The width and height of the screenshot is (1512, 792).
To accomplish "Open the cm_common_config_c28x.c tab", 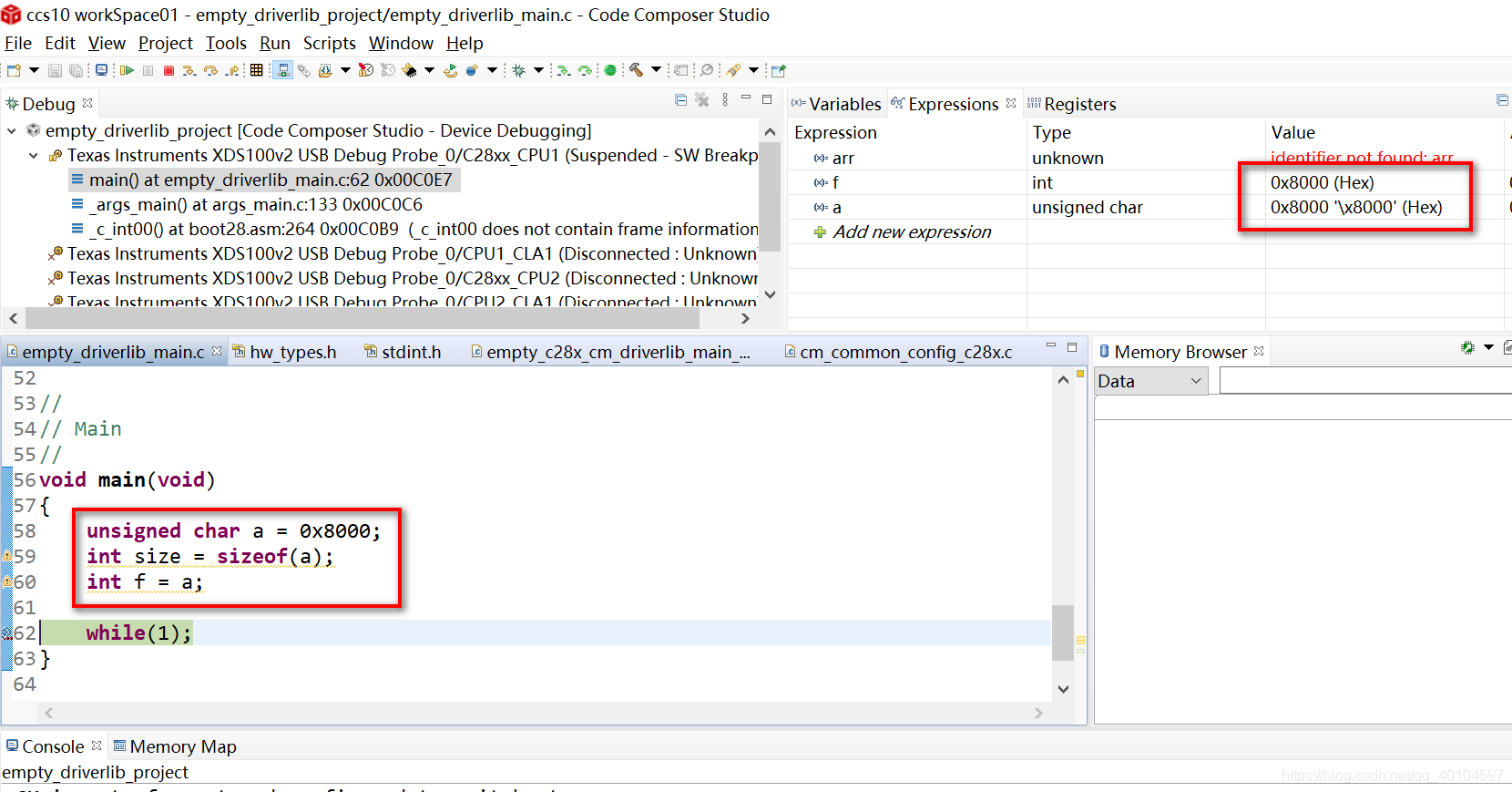I will tap(898, 352).
